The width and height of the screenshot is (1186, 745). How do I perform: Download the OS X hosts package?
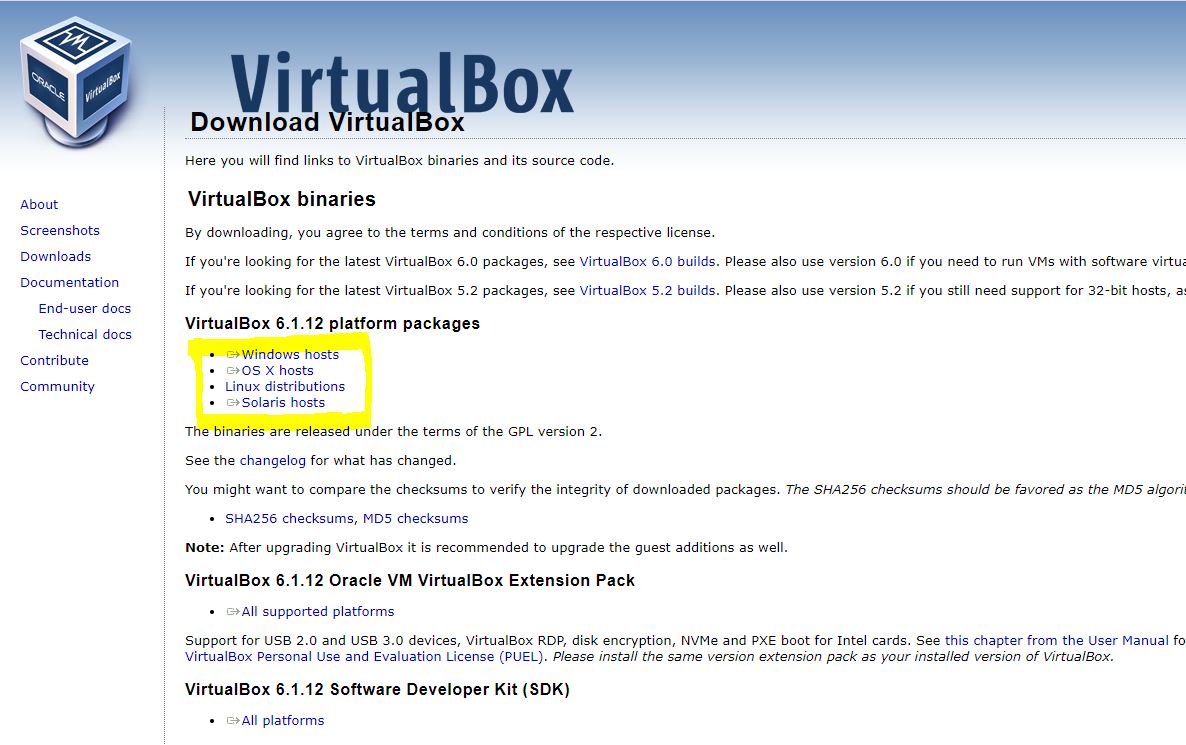point(278,371)
